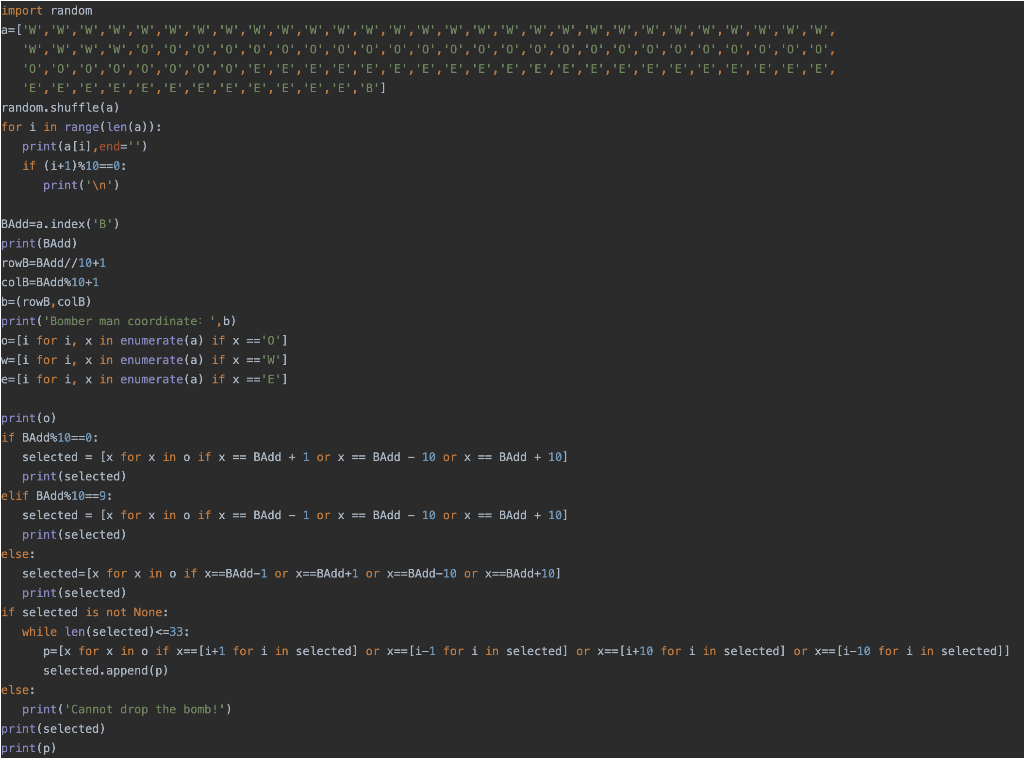Viewport: 1024px width, 759px height.
Task: Click the selected.append(p) line
Action: click(106, 670)
